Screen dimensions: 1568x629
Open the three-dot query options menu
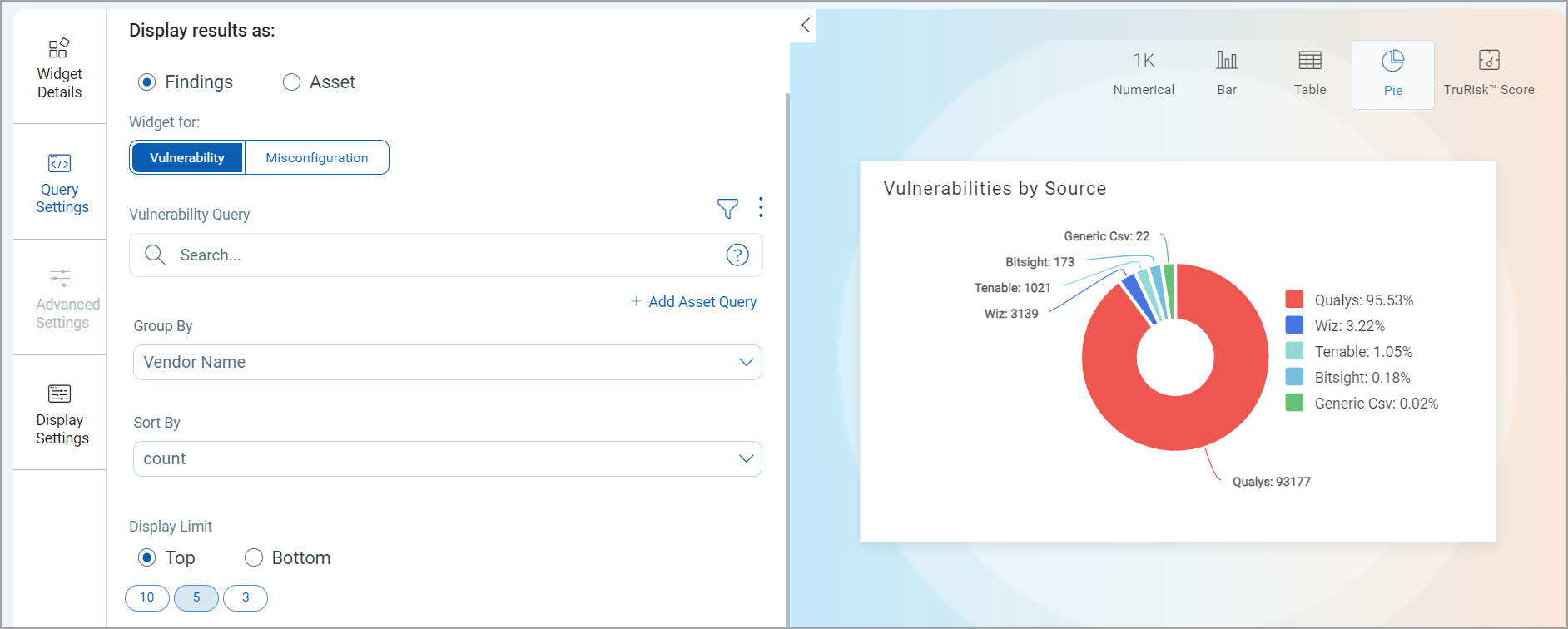click(761, 207)
